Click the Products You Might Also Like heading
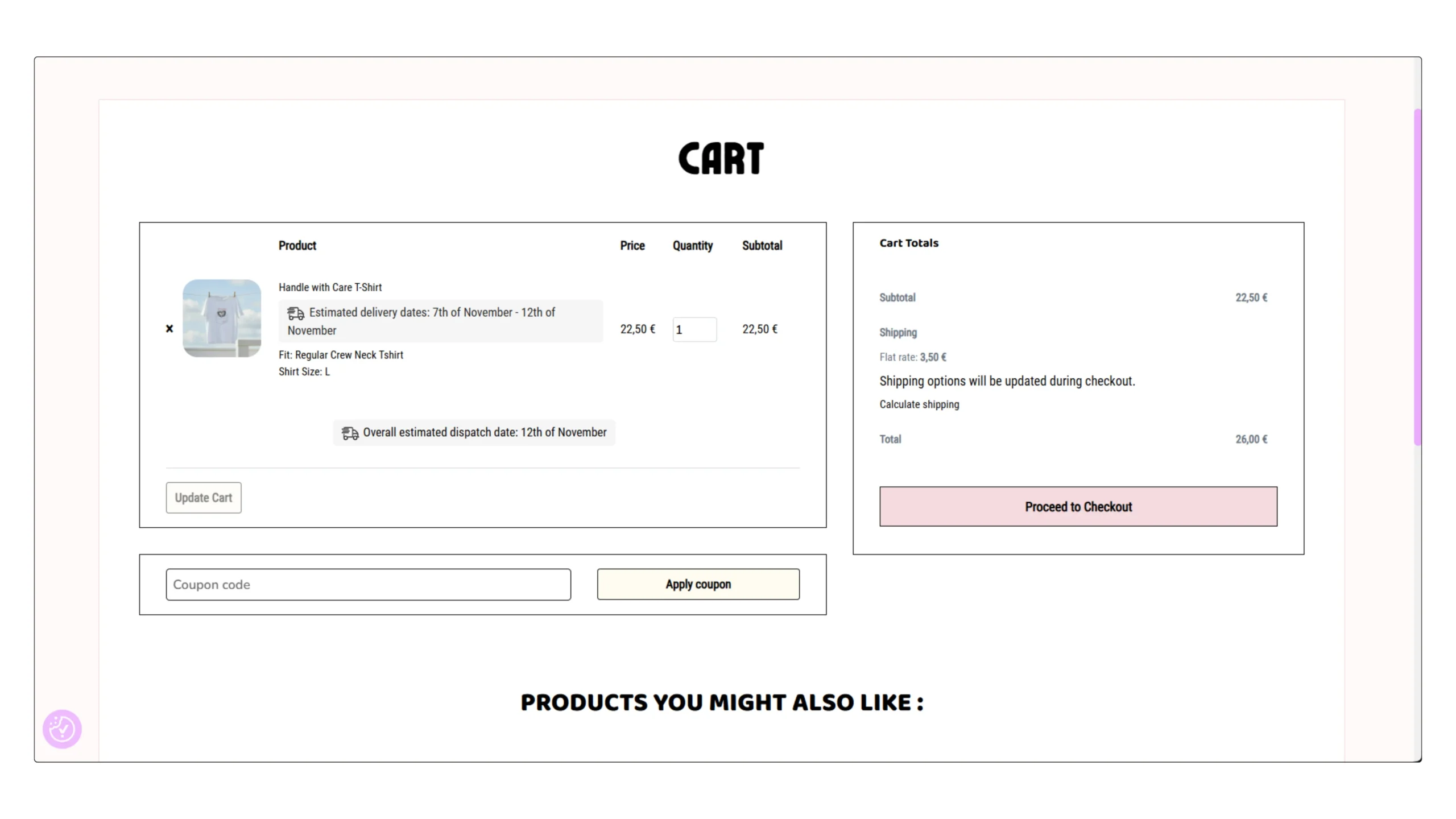The width and height of the screenshot is (1456, 819). (x=722, y=702)
